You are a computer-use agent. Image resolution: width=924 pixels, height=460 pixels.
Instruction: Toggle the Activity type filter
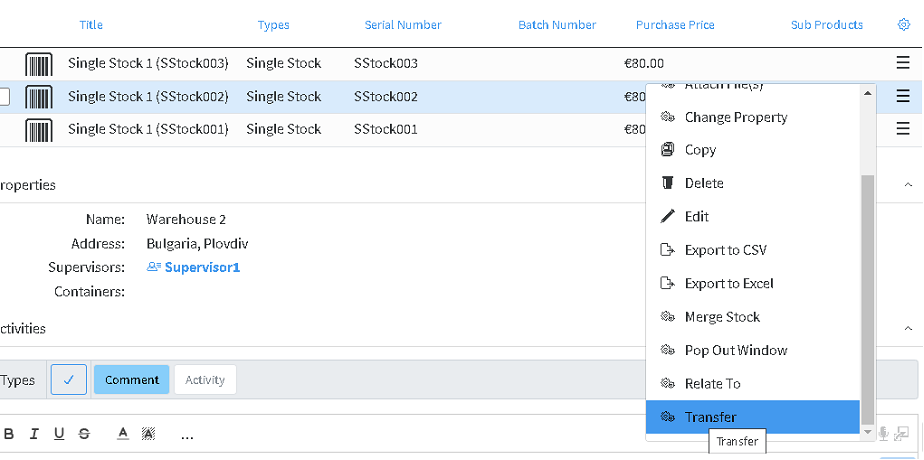tap(205, 380)
